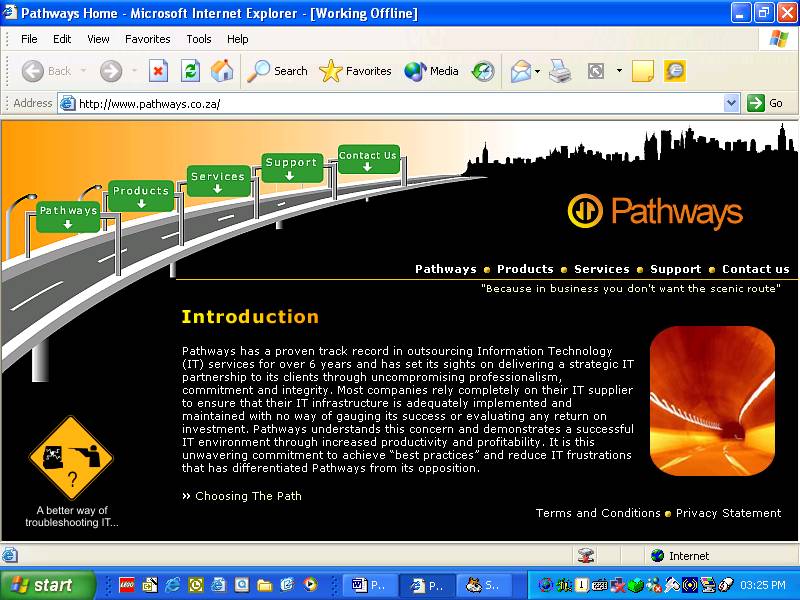This screenshot has height=600, width=800.
Task: Open the Privacy Statement link
Action: 729,513
